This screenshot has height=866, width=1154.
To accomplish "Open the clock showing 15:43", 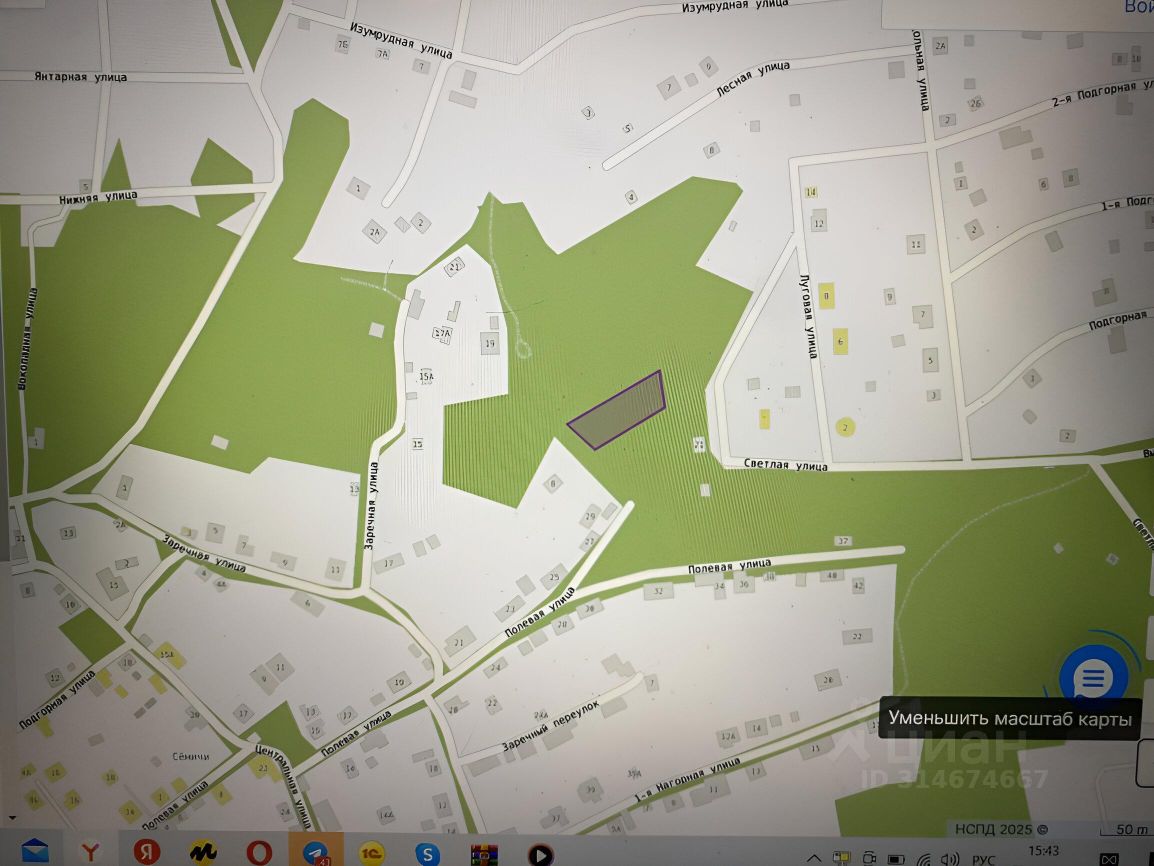I will click(x=1044, y=851).
